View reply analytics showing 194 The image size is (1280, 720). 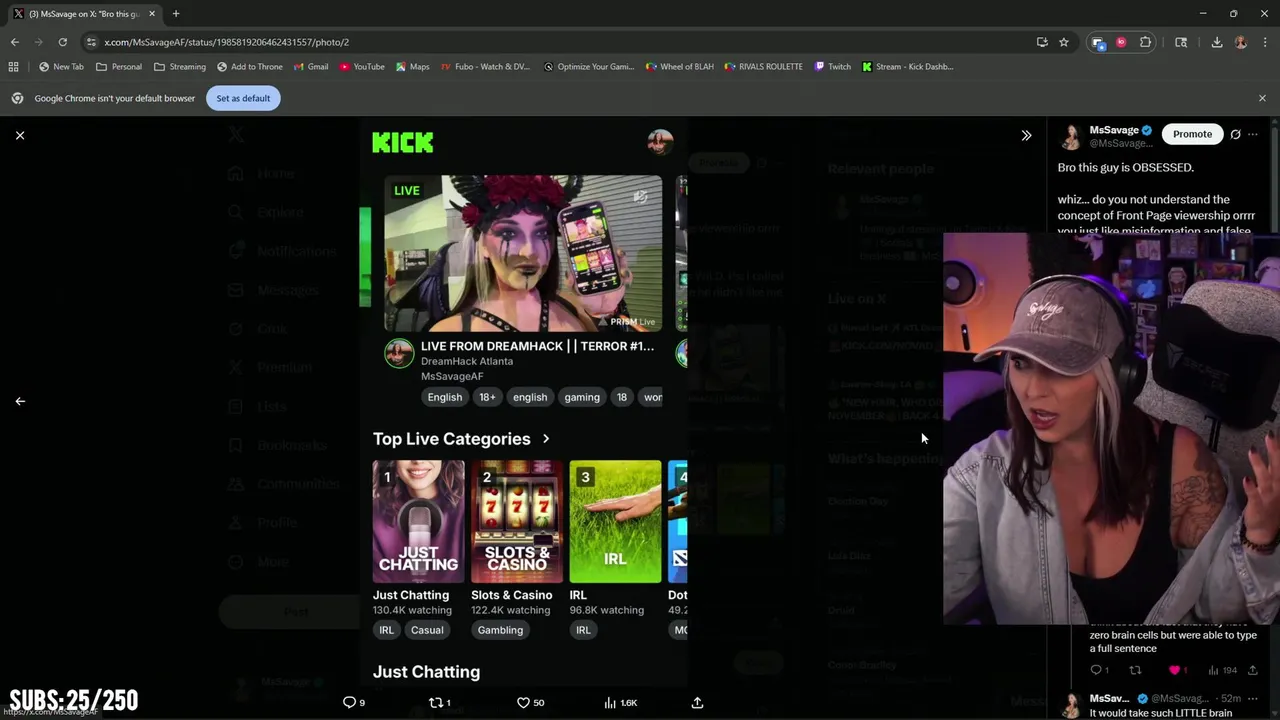1222,670
